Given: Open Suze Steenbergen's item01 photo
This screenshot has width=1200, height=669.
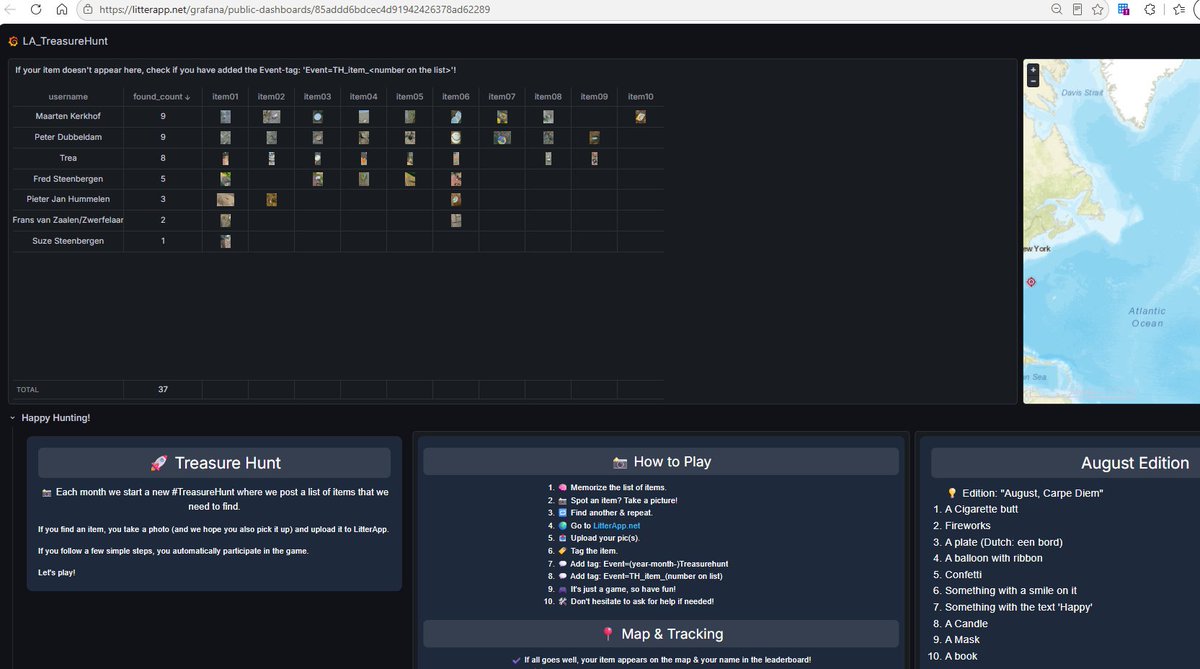Looking at the screenshot, I should tap(226, 241).
